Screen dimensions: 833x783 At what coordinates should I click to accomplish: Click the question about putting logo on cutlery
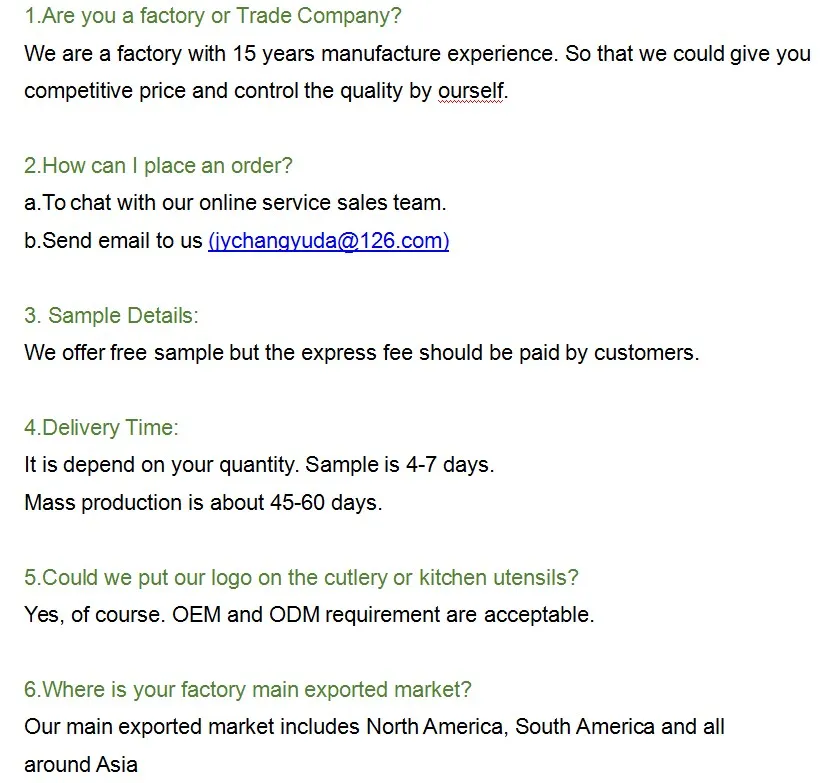301,578
